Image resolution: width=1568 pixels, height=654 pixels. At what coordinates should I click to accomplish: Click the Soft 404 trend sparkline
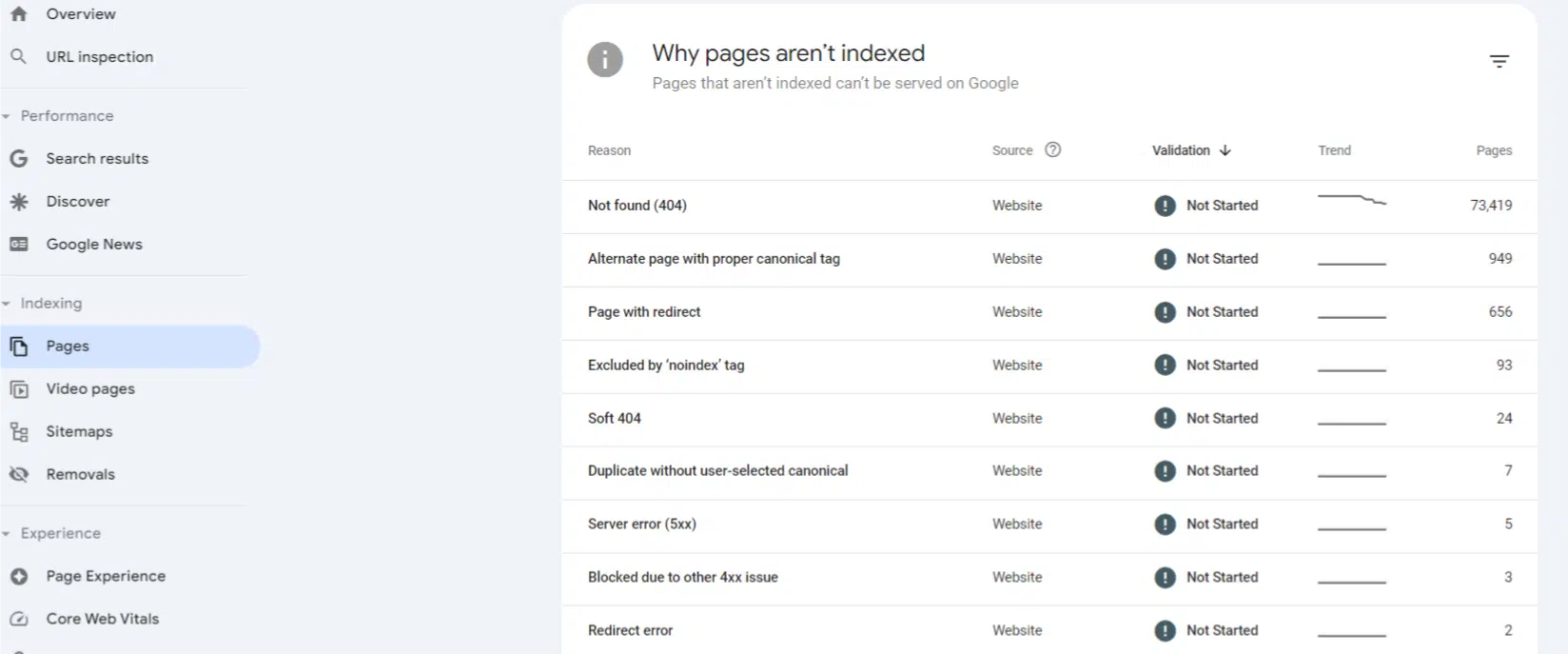click(x=1351, y=422)
